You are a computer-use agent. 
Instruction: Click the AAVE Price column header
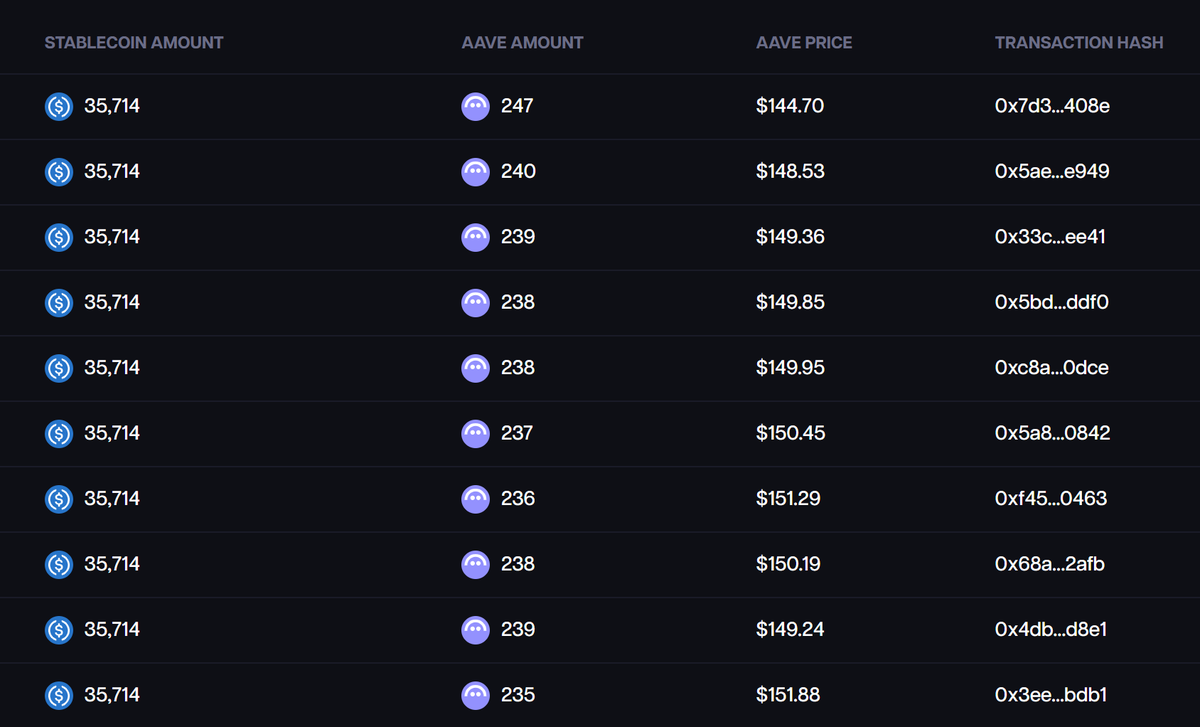pos(804,43)
